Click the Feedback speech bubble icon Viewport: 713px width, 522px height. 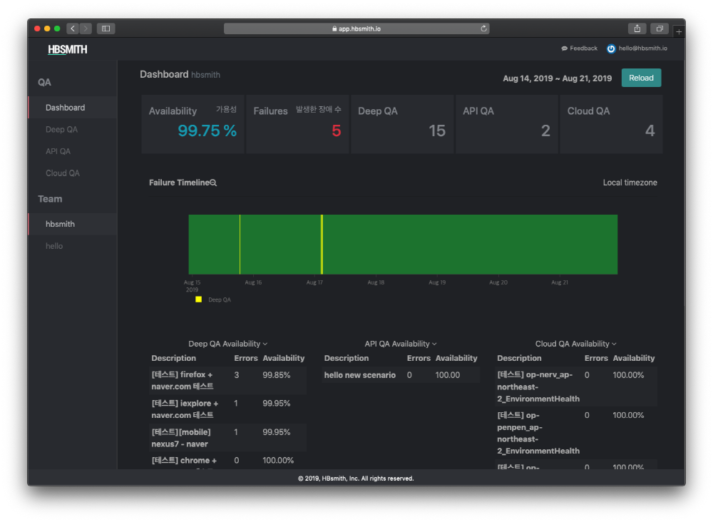(x=565, y=48)
